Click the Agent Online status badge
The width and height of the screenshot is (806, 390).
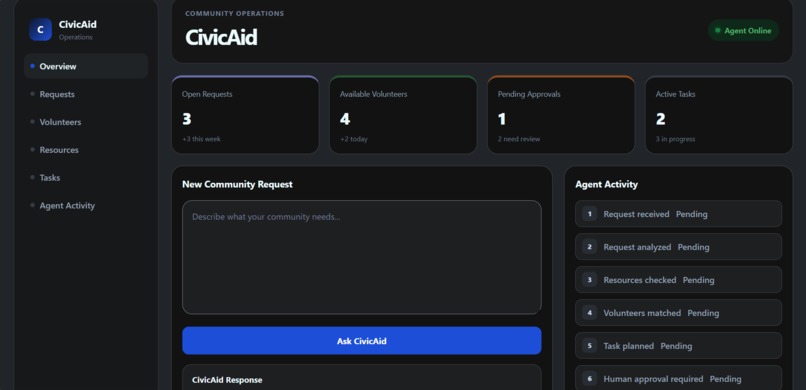[x=743, y=30]
